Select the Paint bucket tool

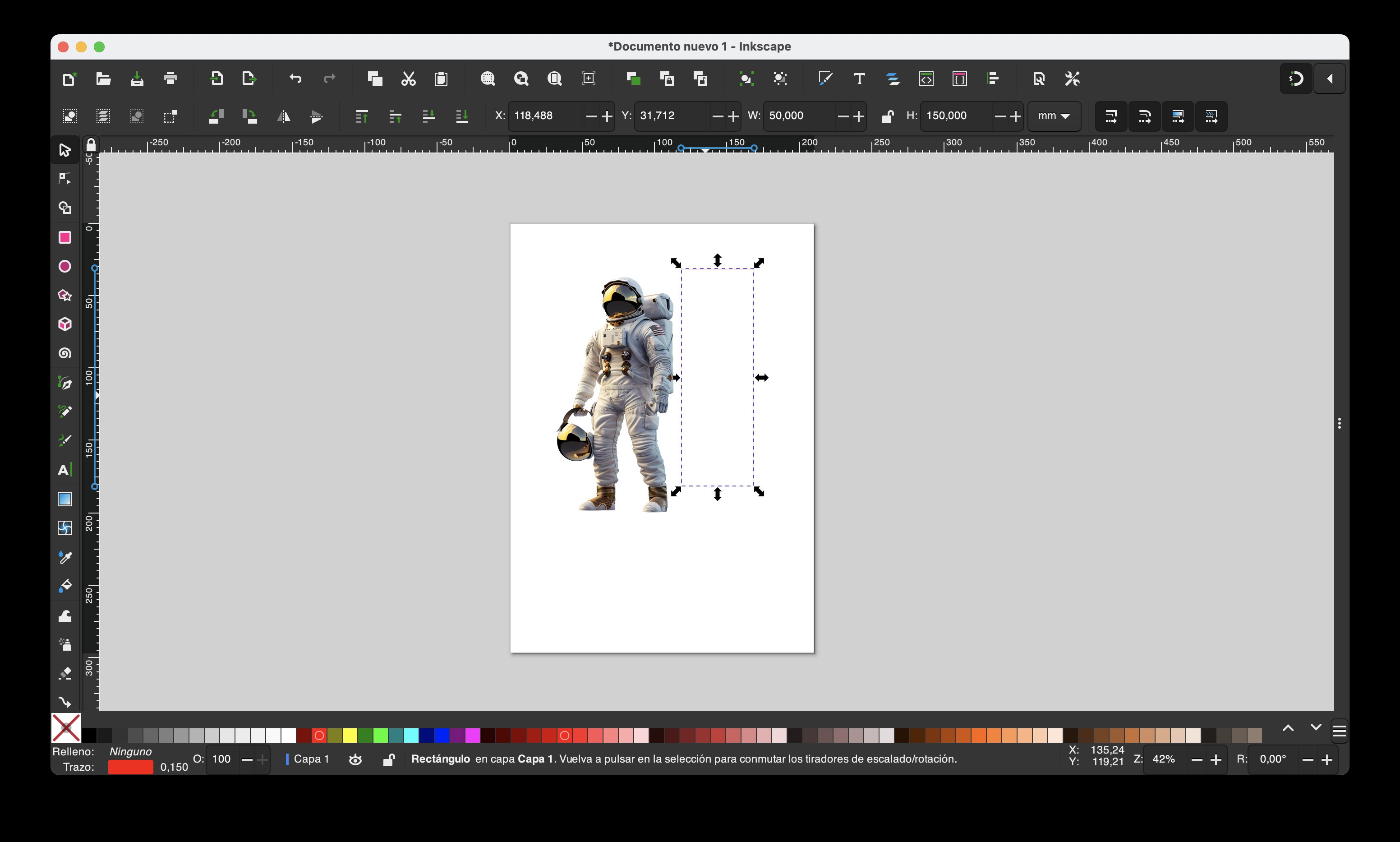(x=64, y=586)
